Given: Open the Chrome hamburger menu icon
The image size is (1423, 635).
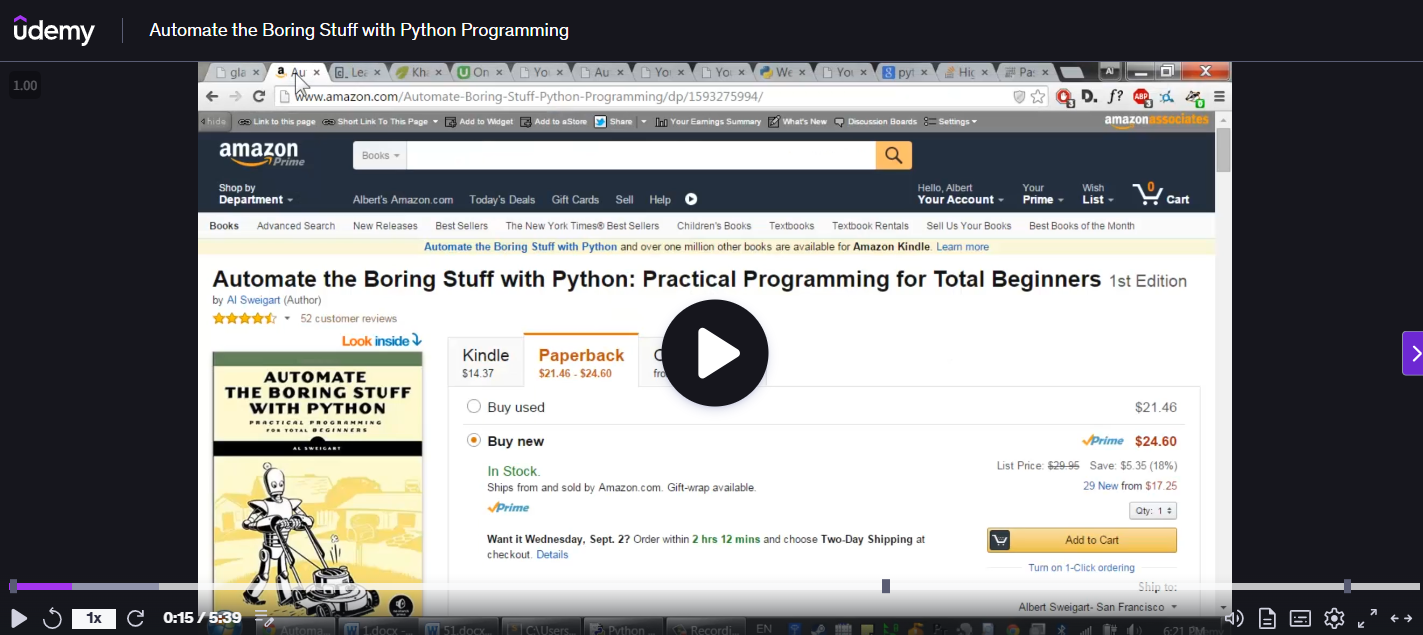Looking at the screenshot, I should 1219,97.
